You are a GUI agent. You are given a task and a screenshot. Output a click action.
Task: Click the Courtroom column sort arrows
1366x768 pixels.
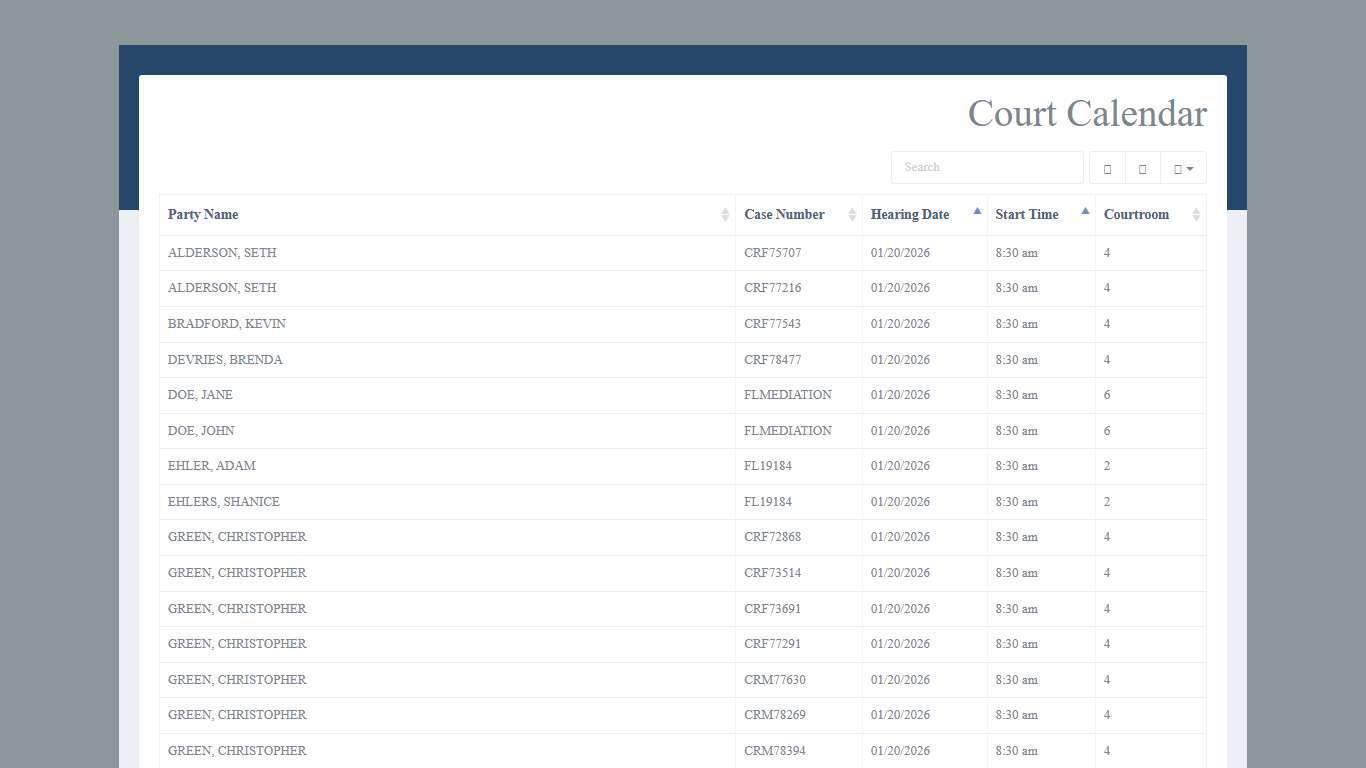[1196, 215]
